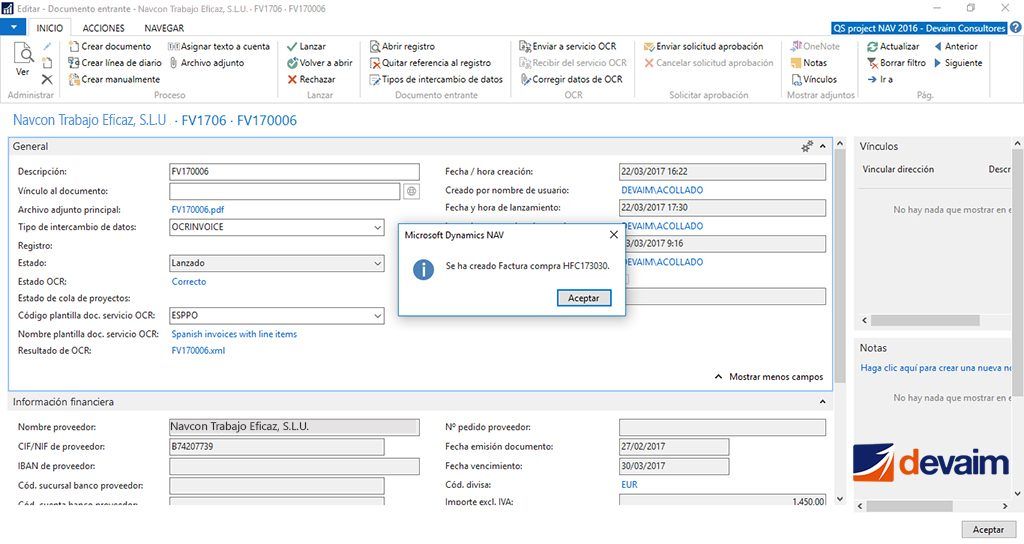Click Quitar referencia al registro

click(430, 63)
